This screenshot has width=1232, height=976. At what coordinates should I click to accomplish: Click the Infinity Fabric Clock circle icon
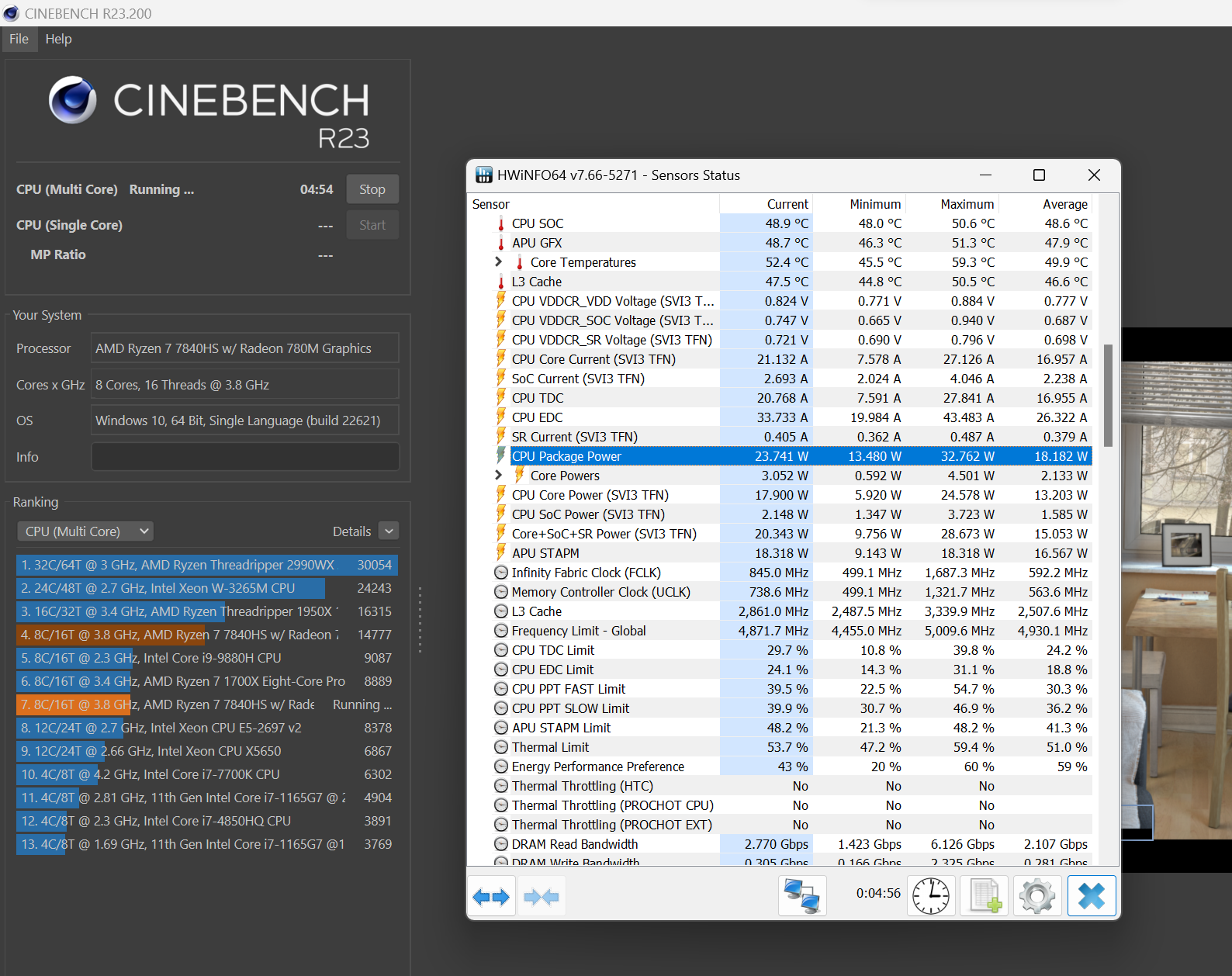click(x=501, y=573)
